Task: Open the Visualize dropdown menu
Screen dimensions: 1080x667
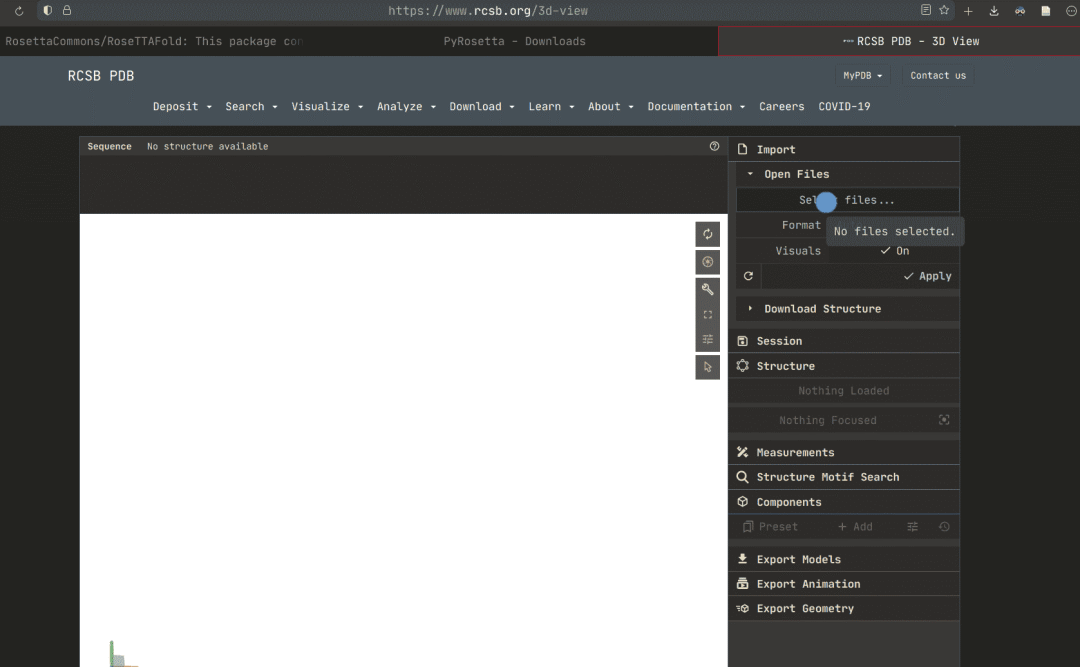Action: [326, 106]
